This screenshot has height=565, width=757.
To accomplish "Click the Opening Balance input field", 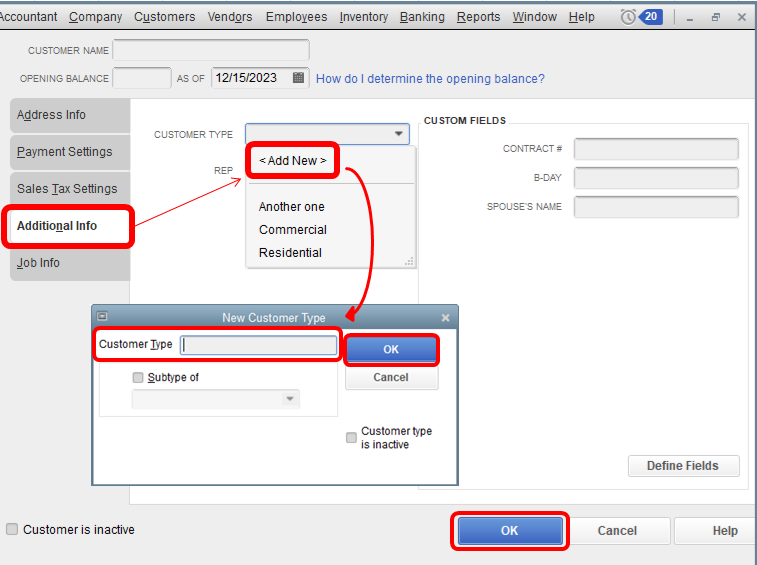I will [142, 78].
